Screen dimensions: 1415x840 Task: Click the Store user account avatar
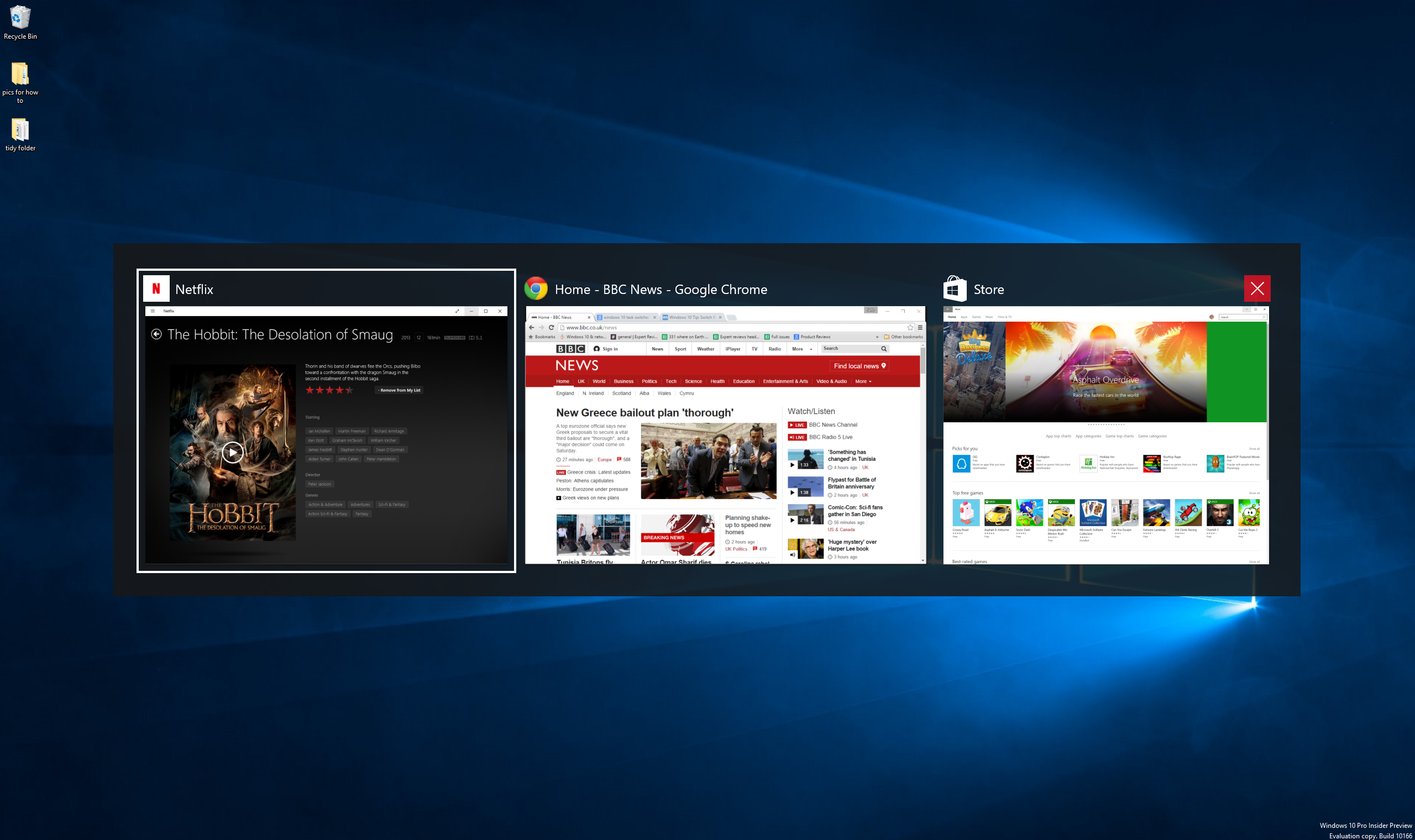[1212, 317]
